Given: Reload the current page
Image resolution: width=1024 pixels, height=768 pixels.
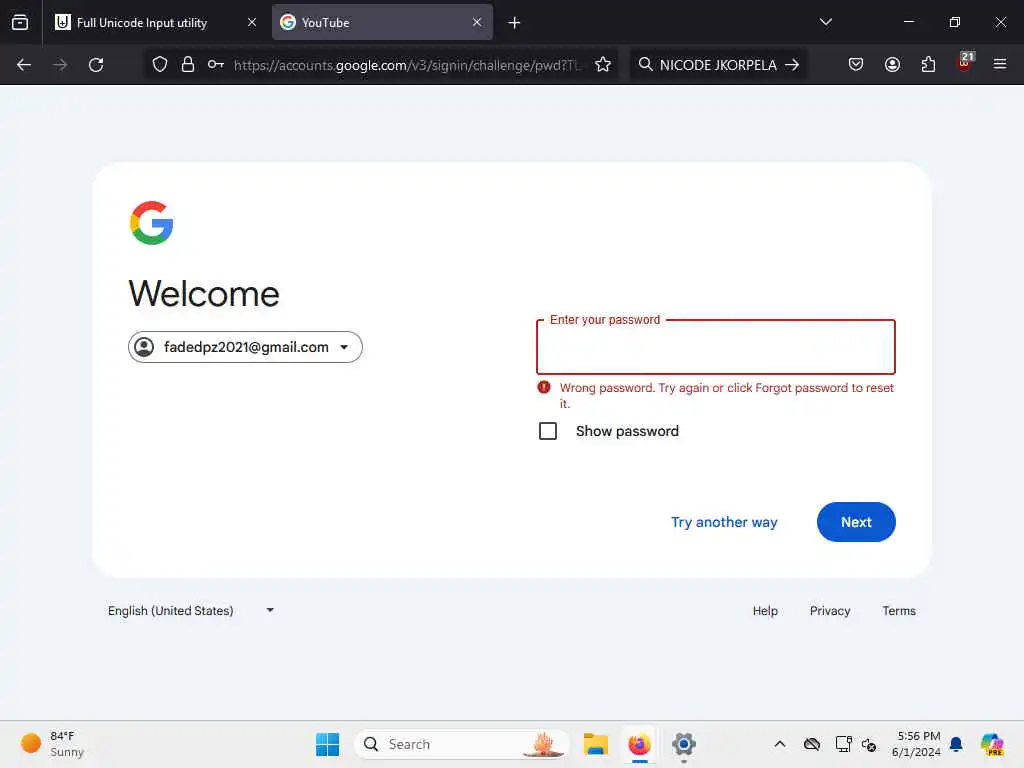Looking at the screenshot, I should (96, 65).
